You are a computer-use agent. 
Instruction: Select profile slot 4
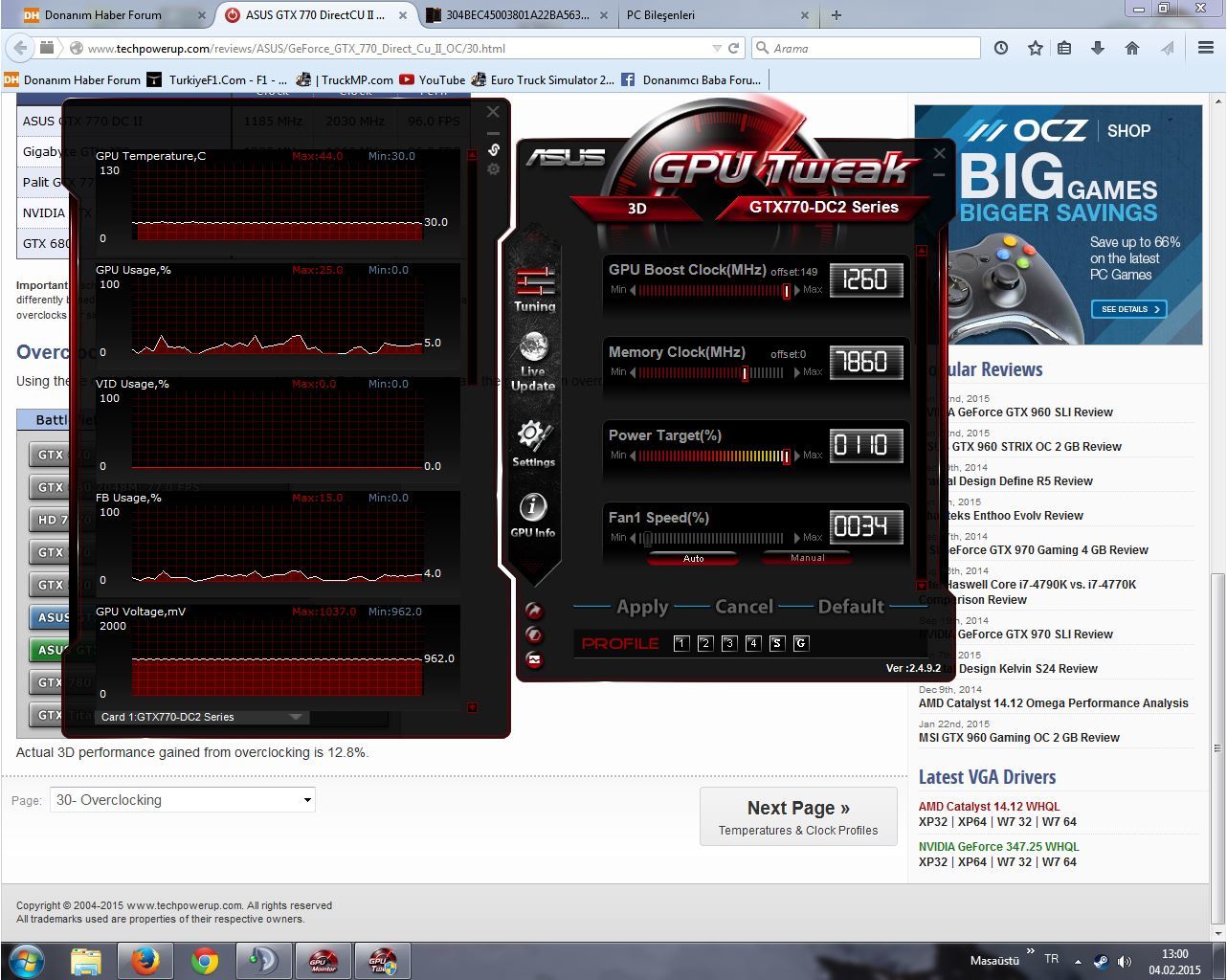click(x=753, y=643)
